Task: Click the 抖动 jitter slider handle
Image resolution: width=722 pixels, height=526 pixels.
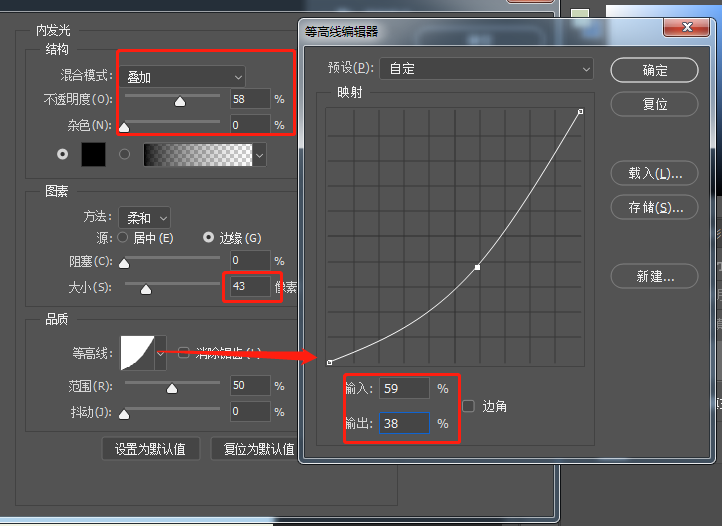Action: click(124, 415)
